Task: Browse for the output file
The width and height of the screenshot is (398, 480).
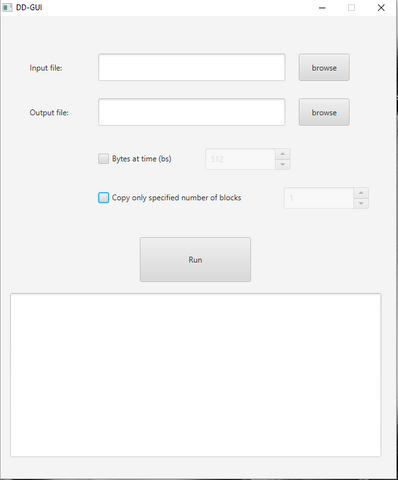Action: point(324,112)
